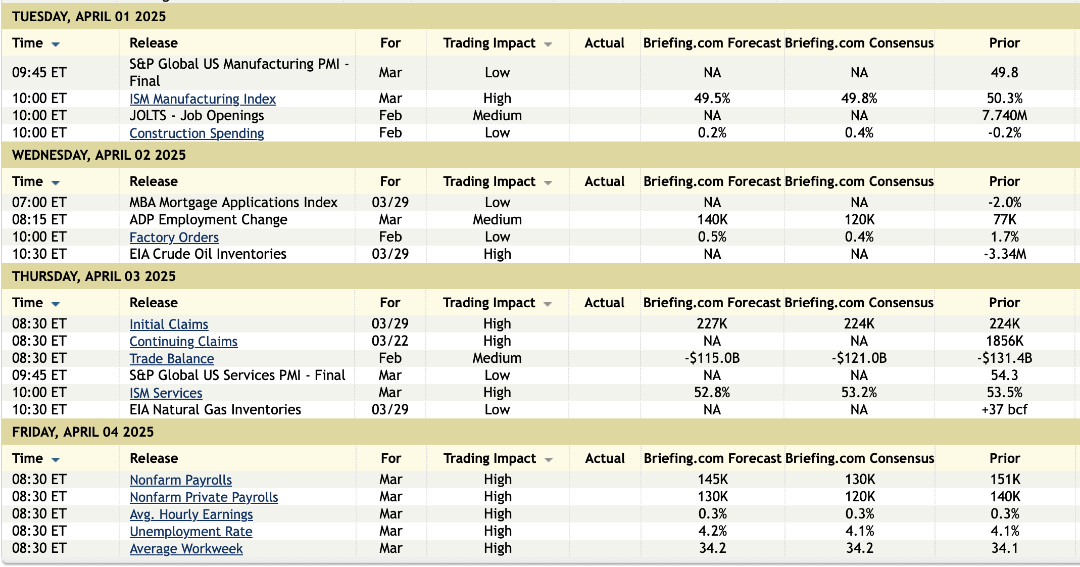Select the Nonfarm Private Payrolls link
Viewport: 1080px width, 567px height.
coord(203,497)
